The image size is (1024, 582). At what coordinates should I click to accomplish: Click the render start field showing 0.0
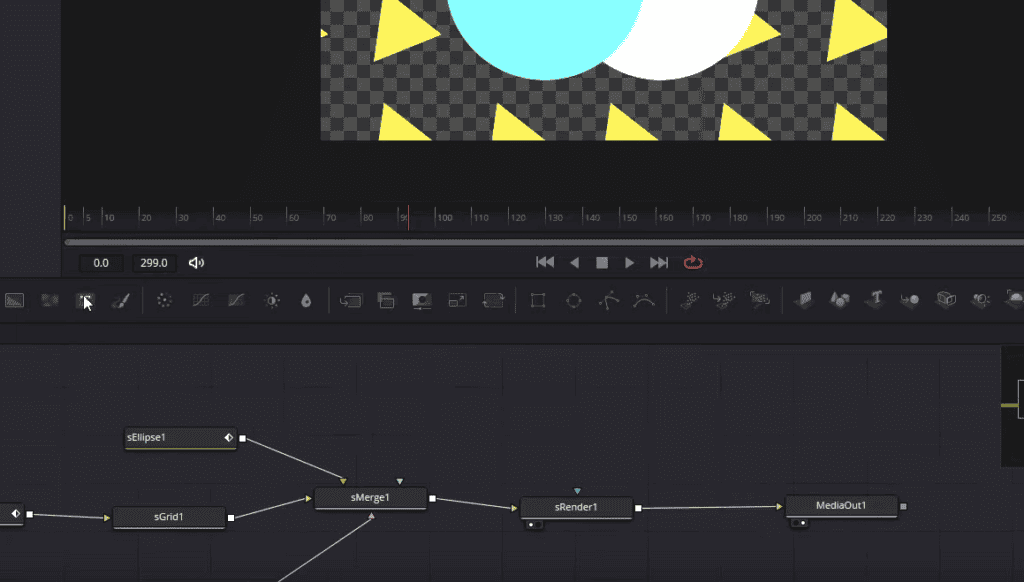101,263
